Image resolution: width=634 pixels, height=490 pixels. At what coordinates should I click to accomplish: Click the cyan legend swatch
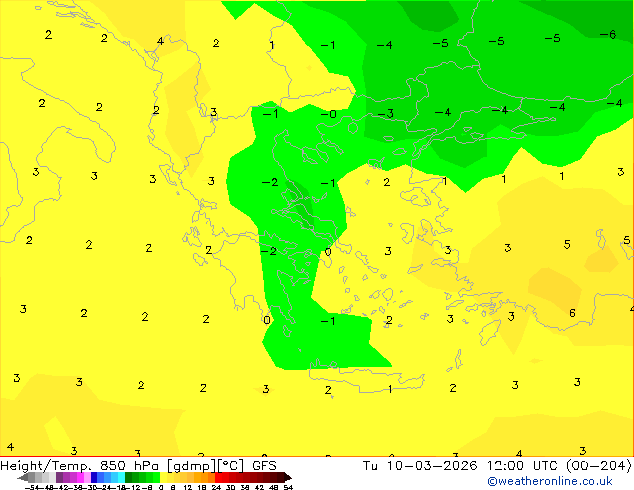coord(121,477)
